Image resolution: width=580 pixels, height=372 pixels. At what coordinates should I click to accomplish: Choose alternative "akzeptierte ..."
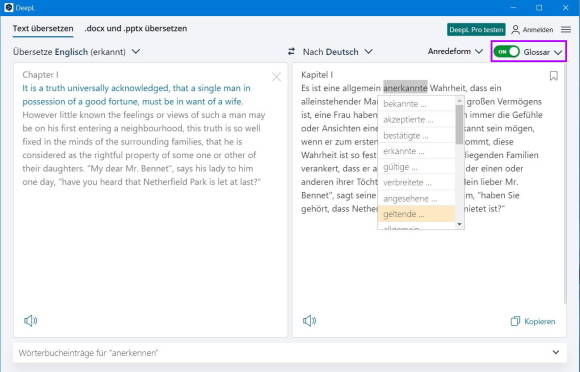[416, 119]
